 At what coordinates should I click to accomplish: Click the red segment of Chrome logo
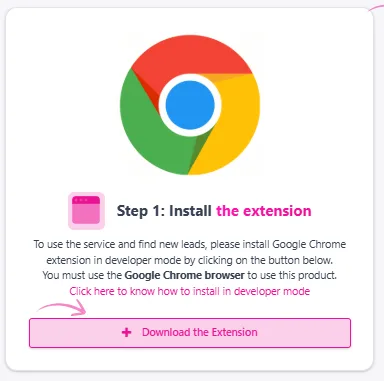click(187, 57)
